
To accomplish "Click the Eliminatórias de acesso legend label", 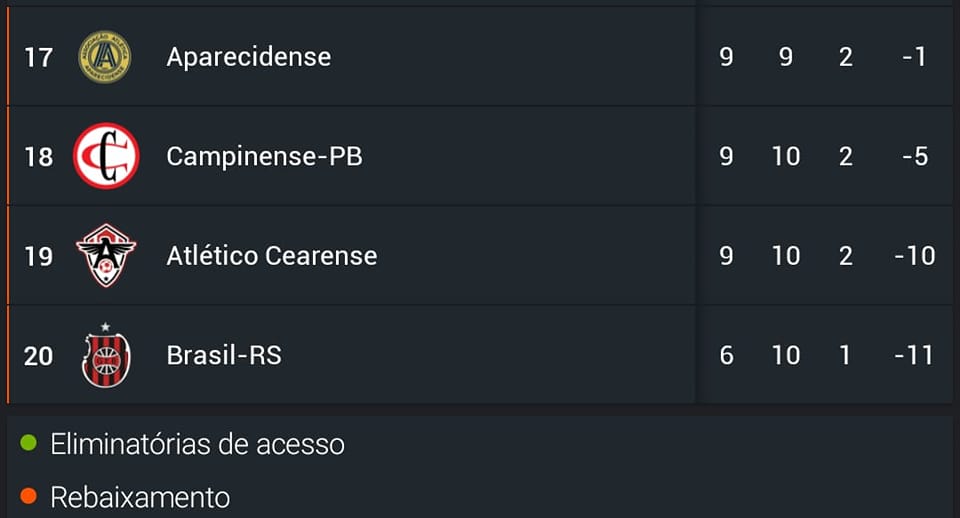I will click(x=197, y=444).
